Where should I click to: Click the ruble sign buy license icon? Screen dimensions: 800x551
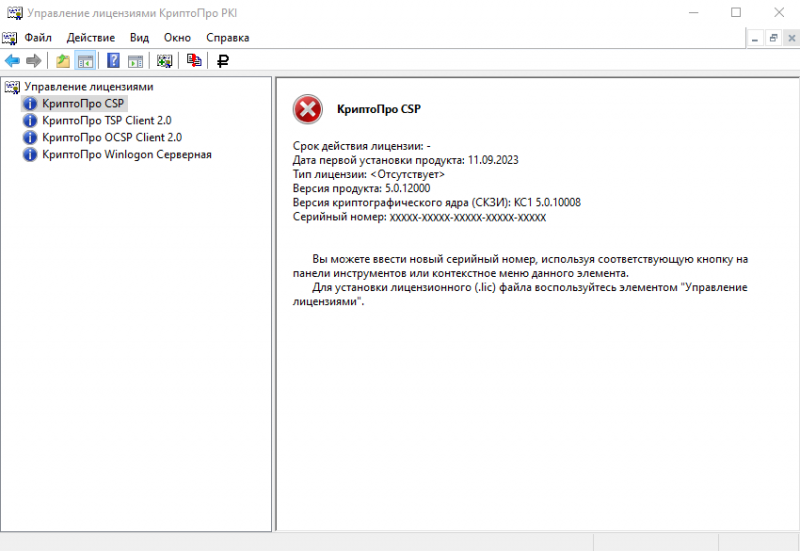pyautogui.click(x=223, y=61)
